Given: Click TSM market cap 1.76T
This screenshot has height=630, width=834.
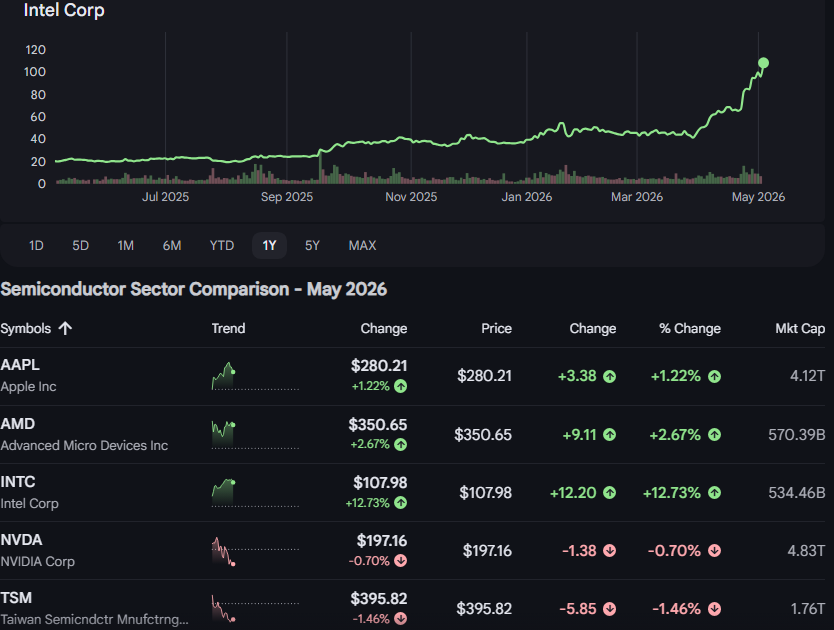Looking at the screenshot, I should (x=808, y=609).
